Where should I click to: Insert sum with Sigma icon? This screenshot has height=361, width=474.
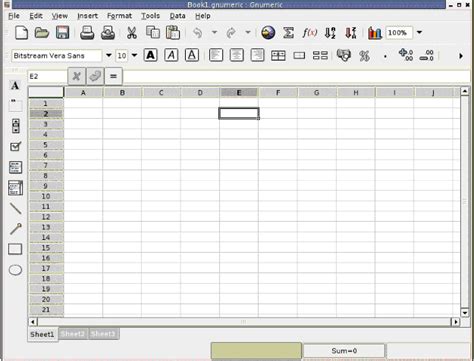pyautogui.click(x=289, y=33)
